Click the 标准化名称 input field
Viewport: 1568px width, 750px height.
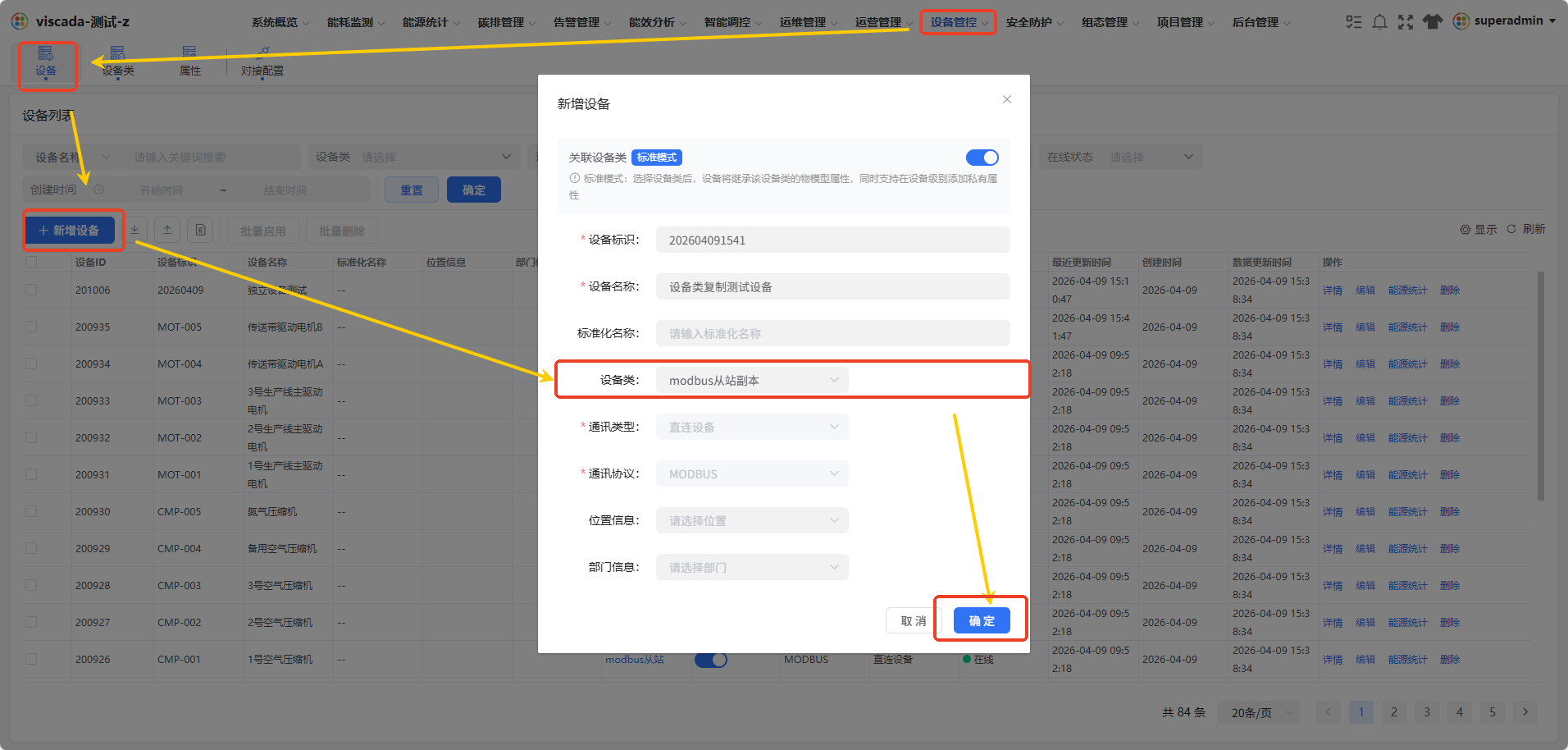coord(832,333)
